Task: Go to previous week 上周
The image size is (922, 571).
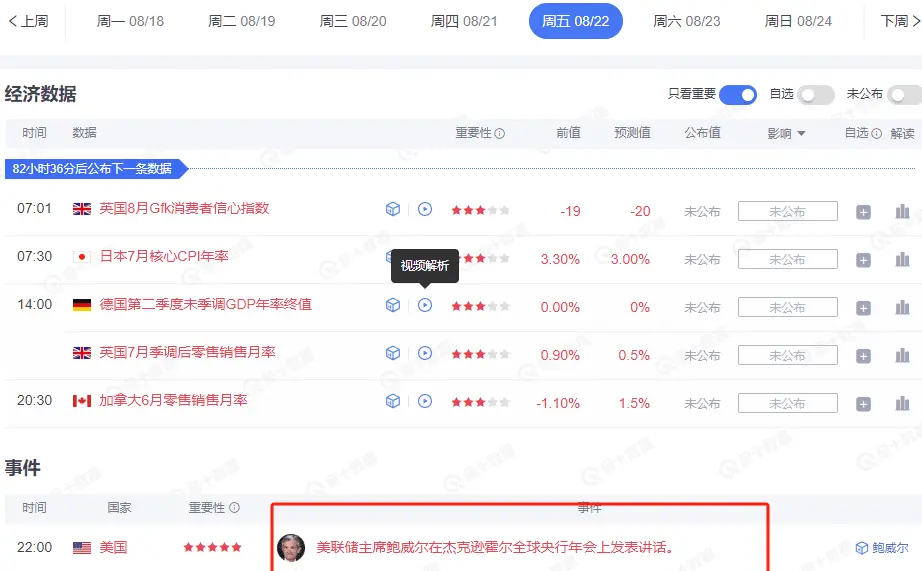Action: [x=28, y=21]
